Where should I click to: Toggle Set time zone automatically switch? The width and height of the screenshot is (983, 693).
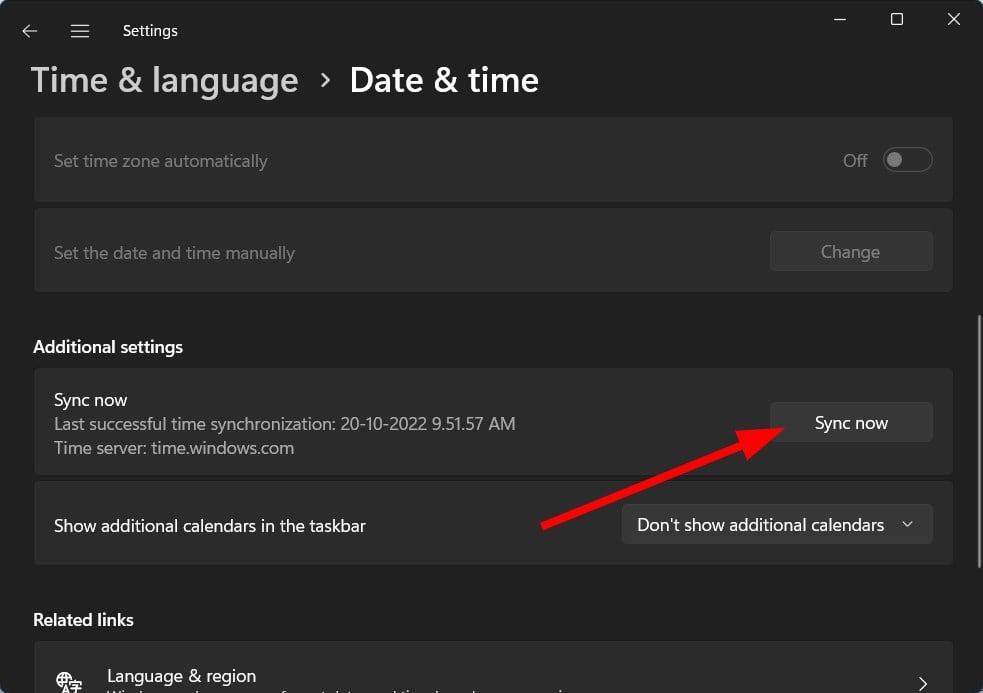pyautogui.click(x=907, y=160)
